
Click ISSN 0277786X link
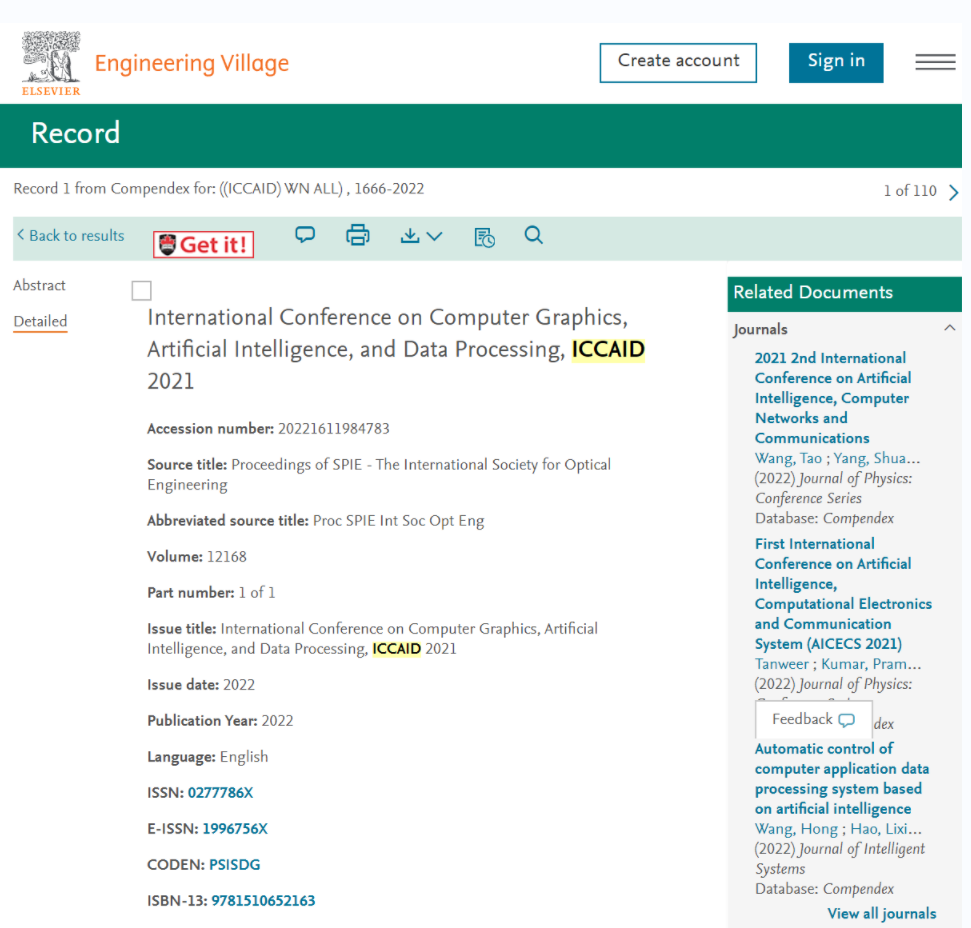pos(220,793)
